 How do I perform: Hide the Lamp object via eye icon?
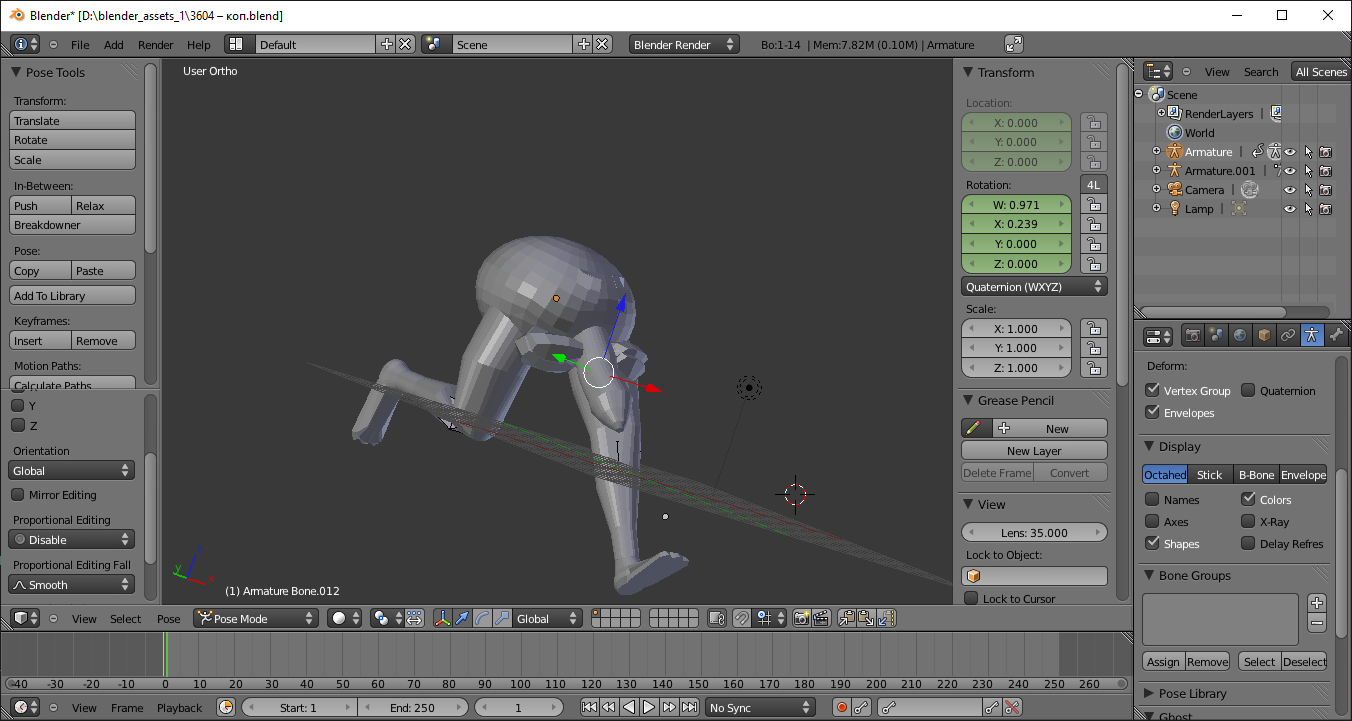coord(1290,209)
